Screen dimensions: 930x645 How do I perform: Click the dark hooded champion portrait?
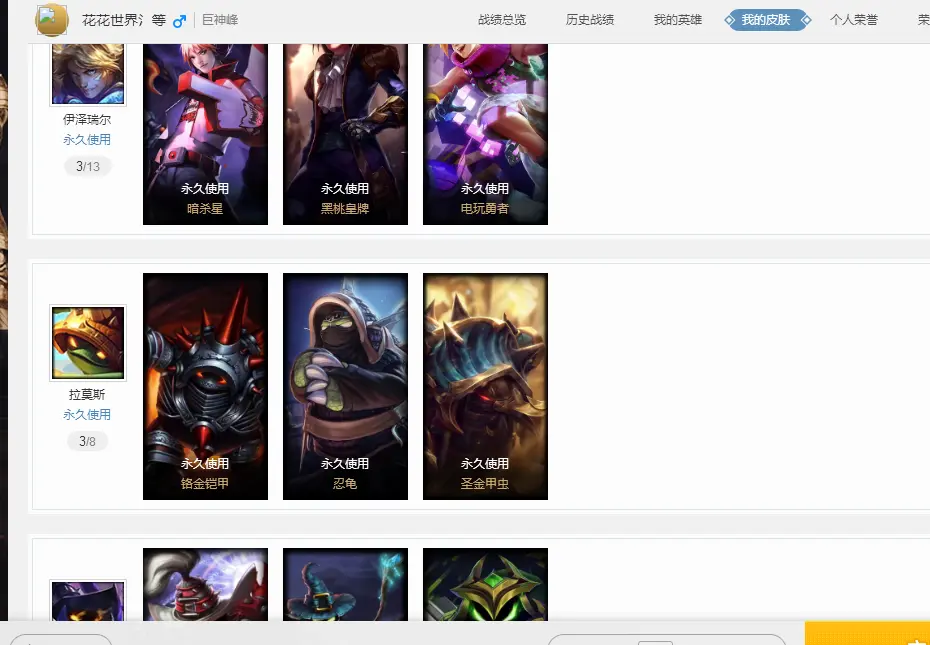coord(88,600)
